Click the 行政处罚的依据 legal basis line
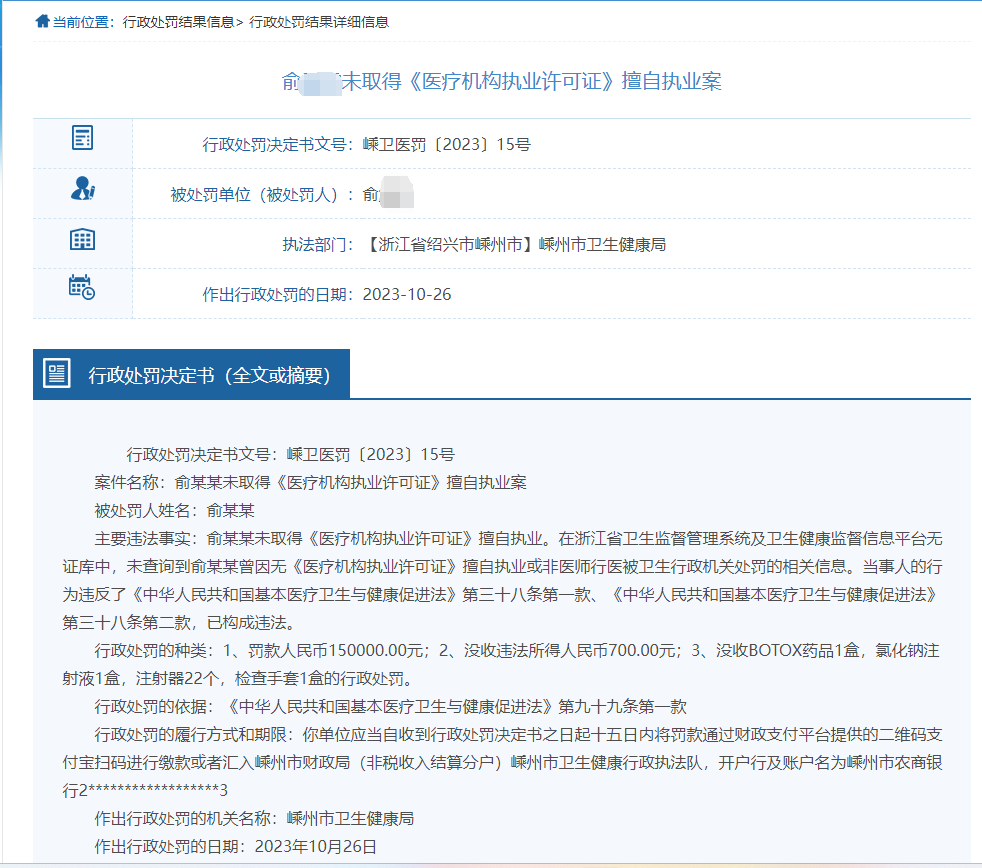This screenshot has height=868, width=982. [390, 706]
